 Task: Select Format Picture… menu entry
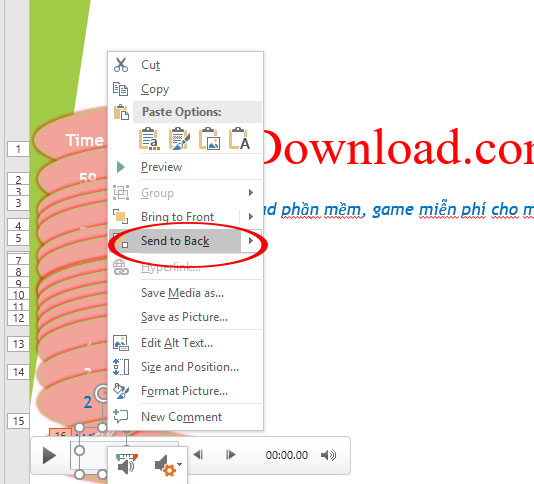[185, 391]
